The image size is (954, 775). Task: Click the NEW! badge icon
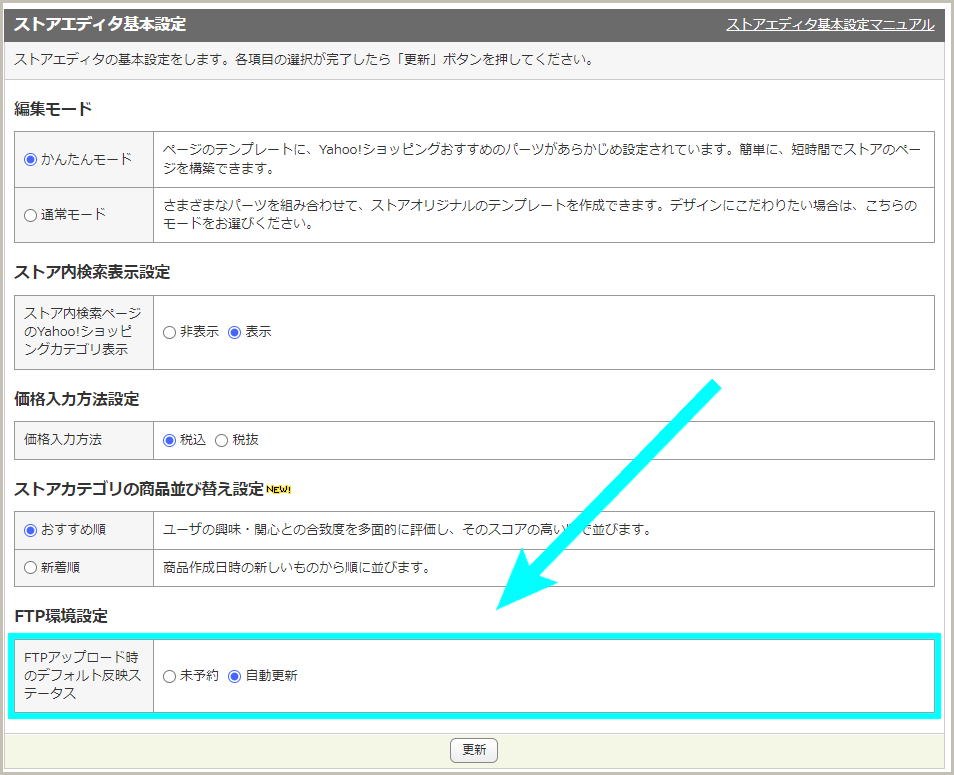coord(279,489)
